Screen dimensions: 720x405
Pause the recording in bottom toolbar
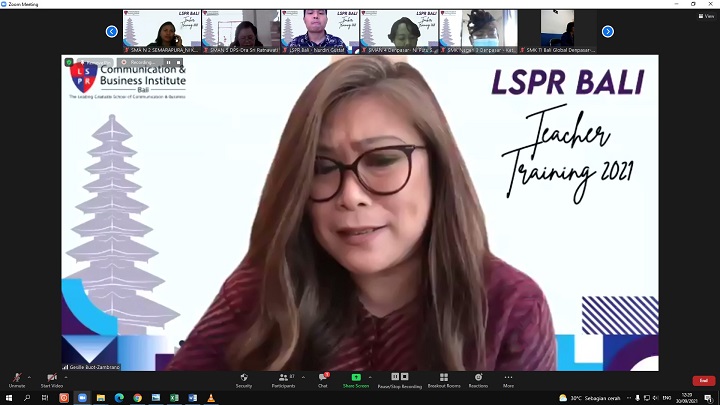point(395,377)
